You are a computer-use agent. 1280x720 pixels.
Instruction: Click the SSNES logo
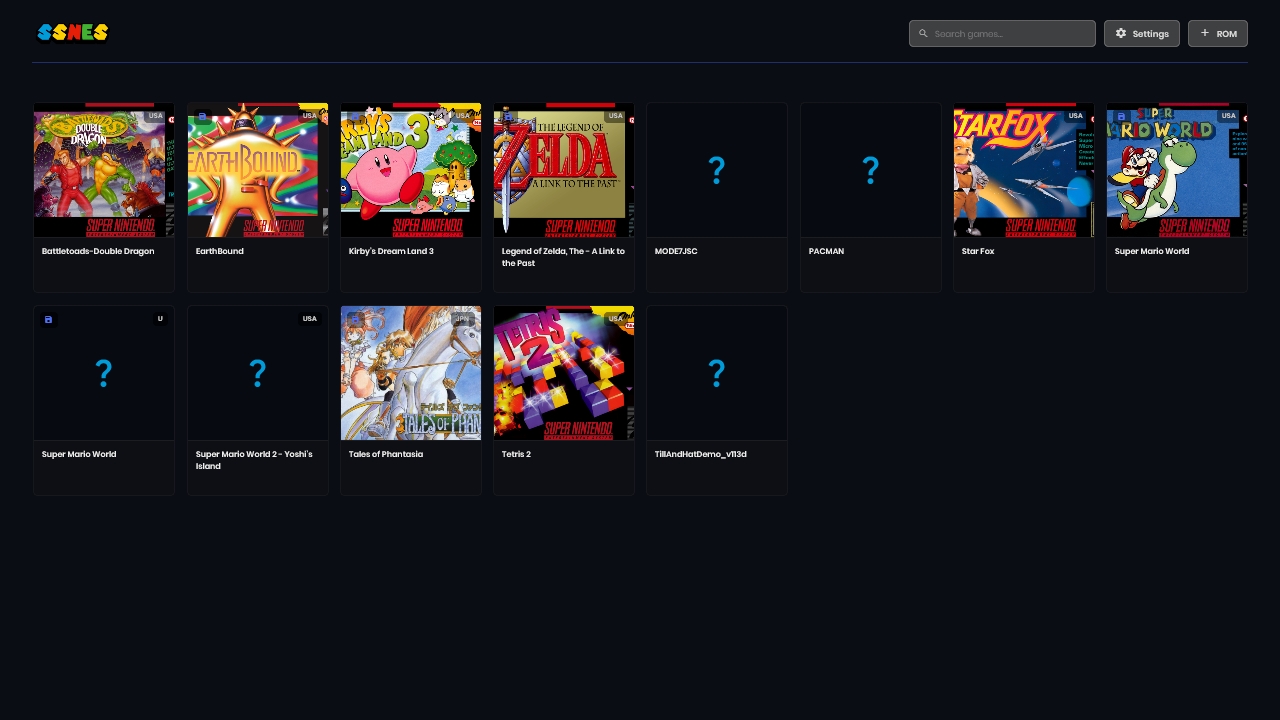pos(72,33)
